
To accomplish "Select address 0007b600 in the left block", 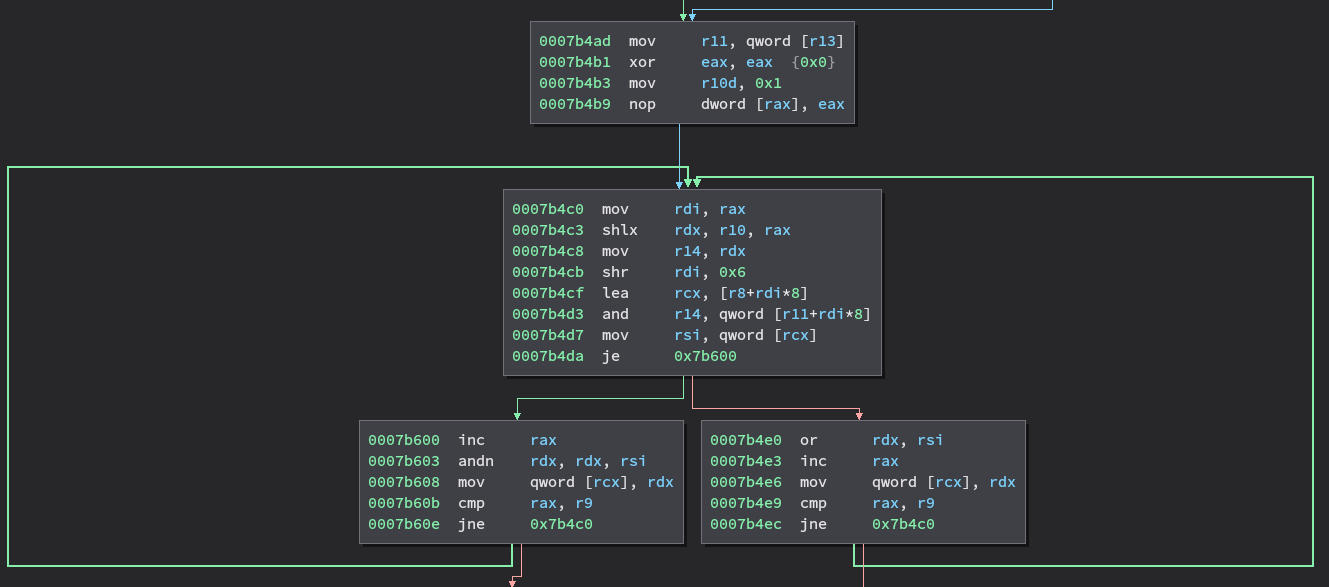I will [x=402, y=440].
